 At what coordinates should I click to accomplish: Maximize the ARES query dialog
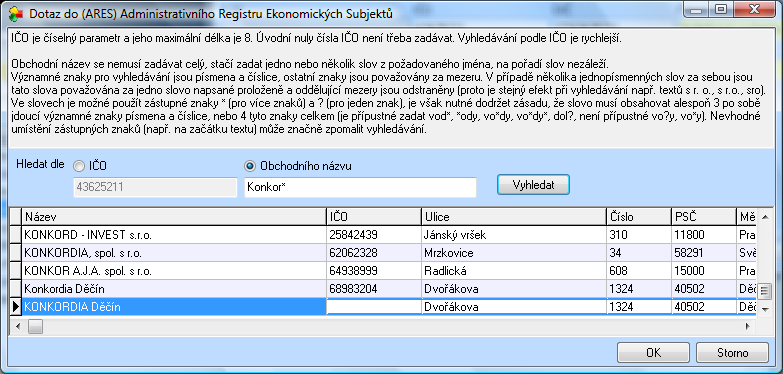click(x=721, y=9)
